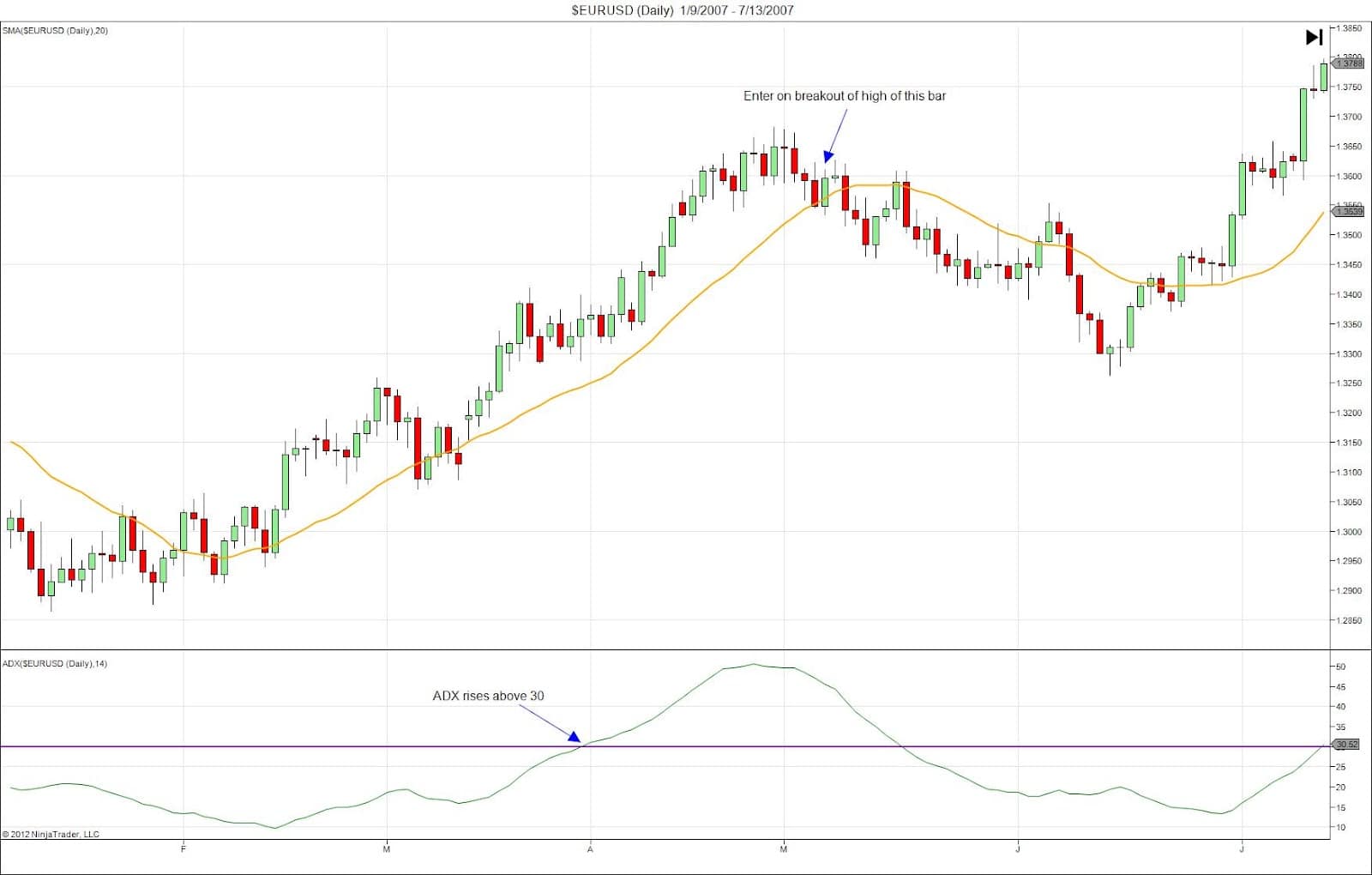Click the last J month label on the axis

coord(1243,850)
